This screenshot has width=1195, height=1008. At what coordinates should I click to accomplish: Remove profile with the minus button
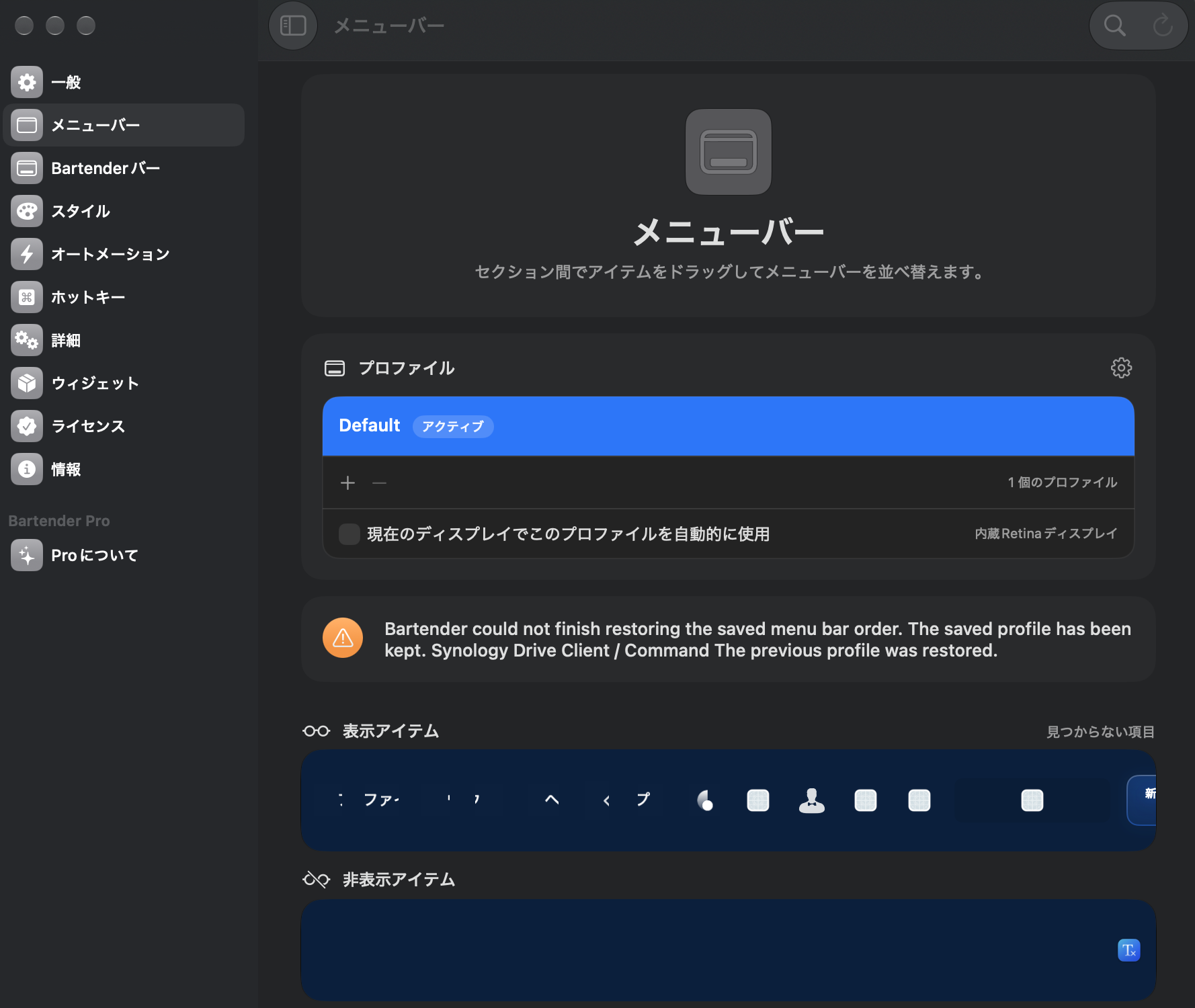click(379, 482)
